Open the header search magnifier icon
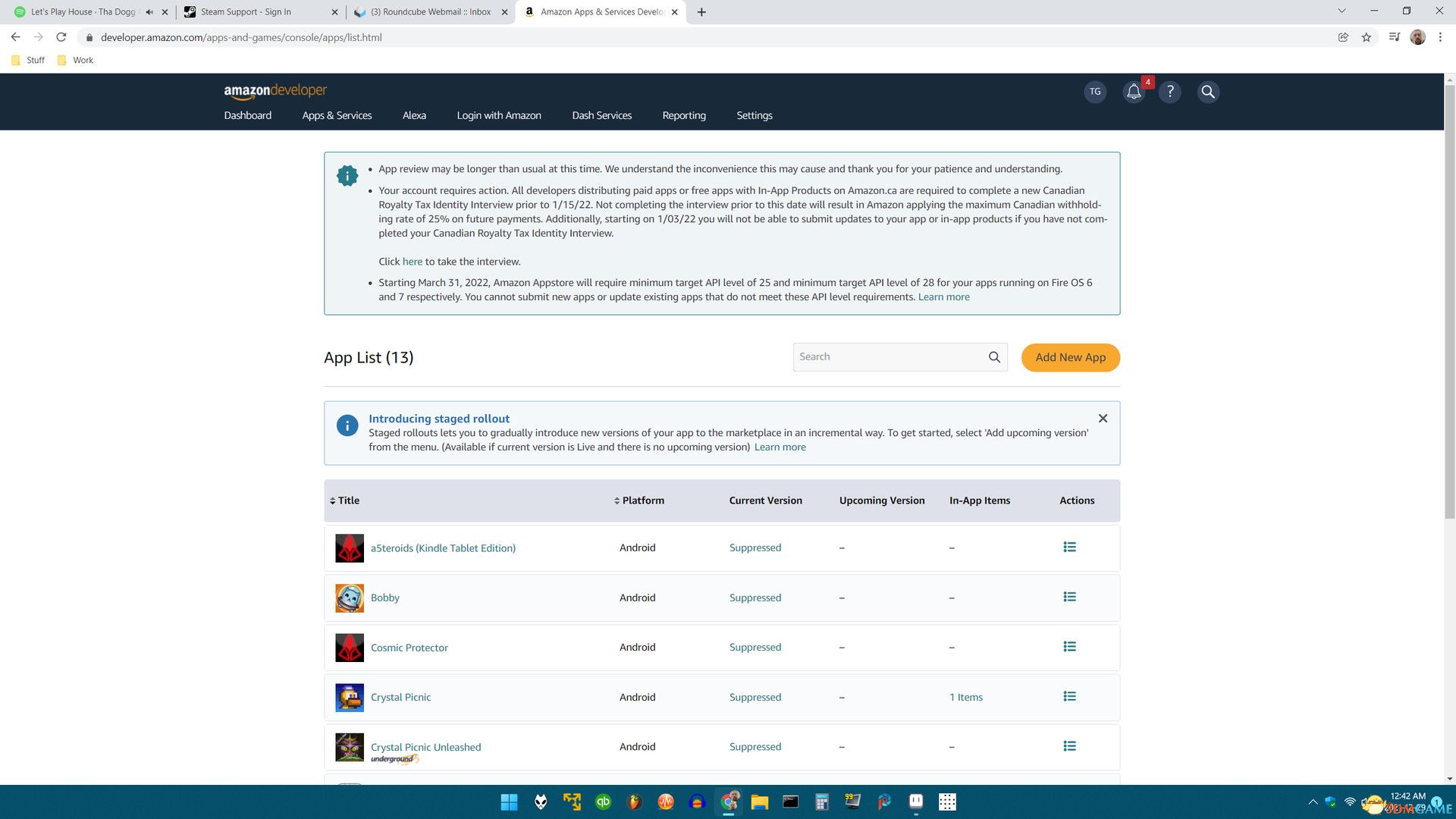This screenshot has height=819, width=1456. tap(1208, 92)
